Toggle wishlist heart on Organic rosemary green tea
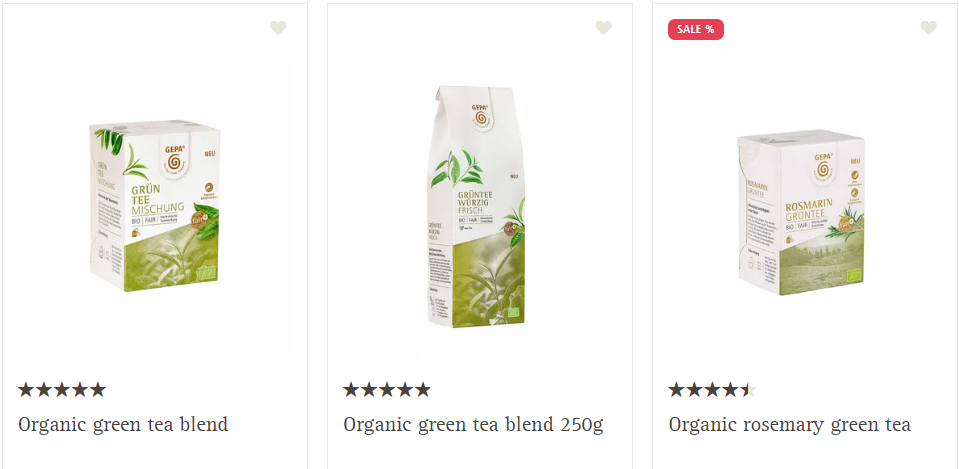The width and height of the screenshot is (959, 469). pos(928,28)
